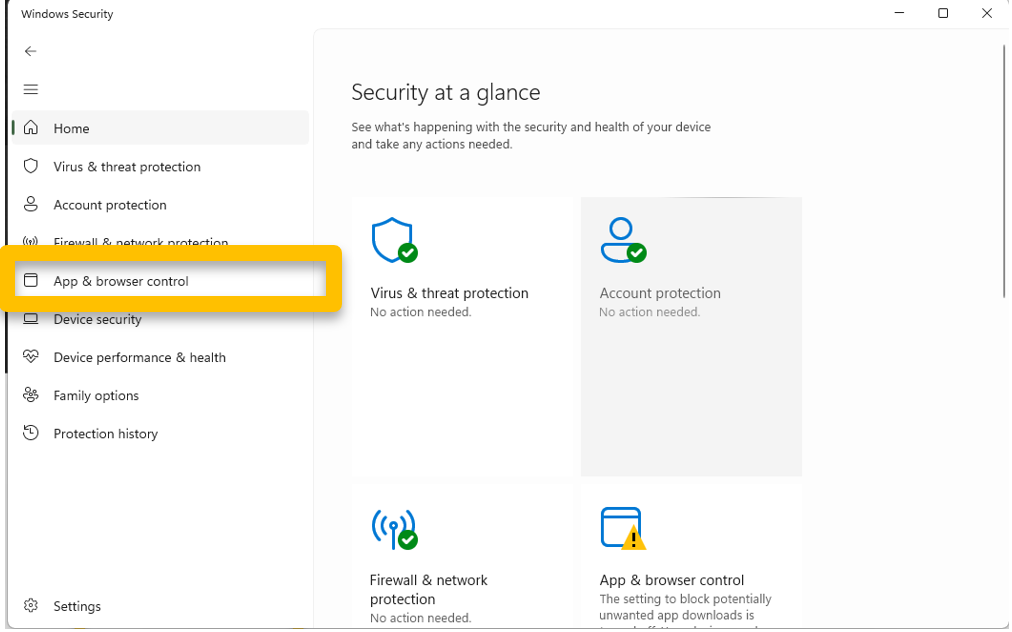This screenshot has height=632, width=1012.
Task: Open Settings at bottom of sidebar
Action: pos(77,606)
